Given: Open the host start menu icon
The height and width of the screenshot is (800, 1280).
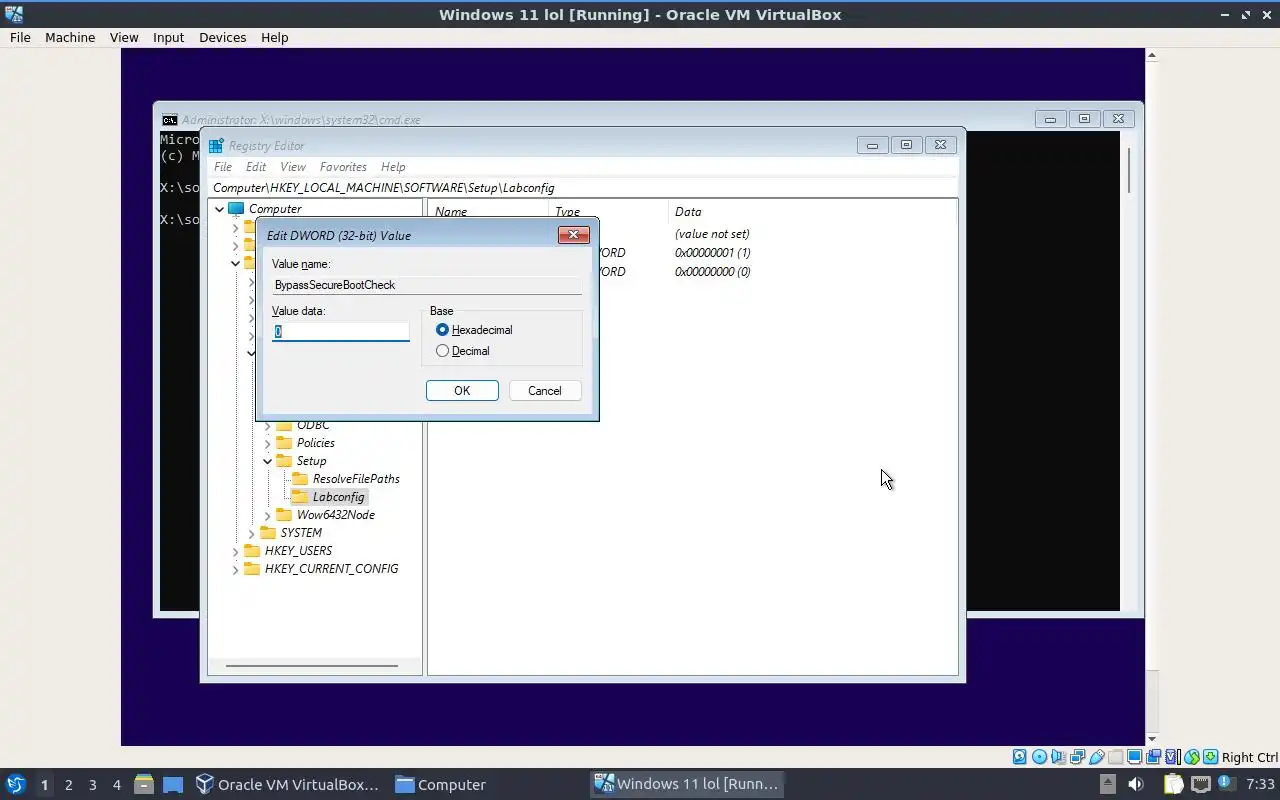Looking at the screenshot, I should click(x=15, y=784).
